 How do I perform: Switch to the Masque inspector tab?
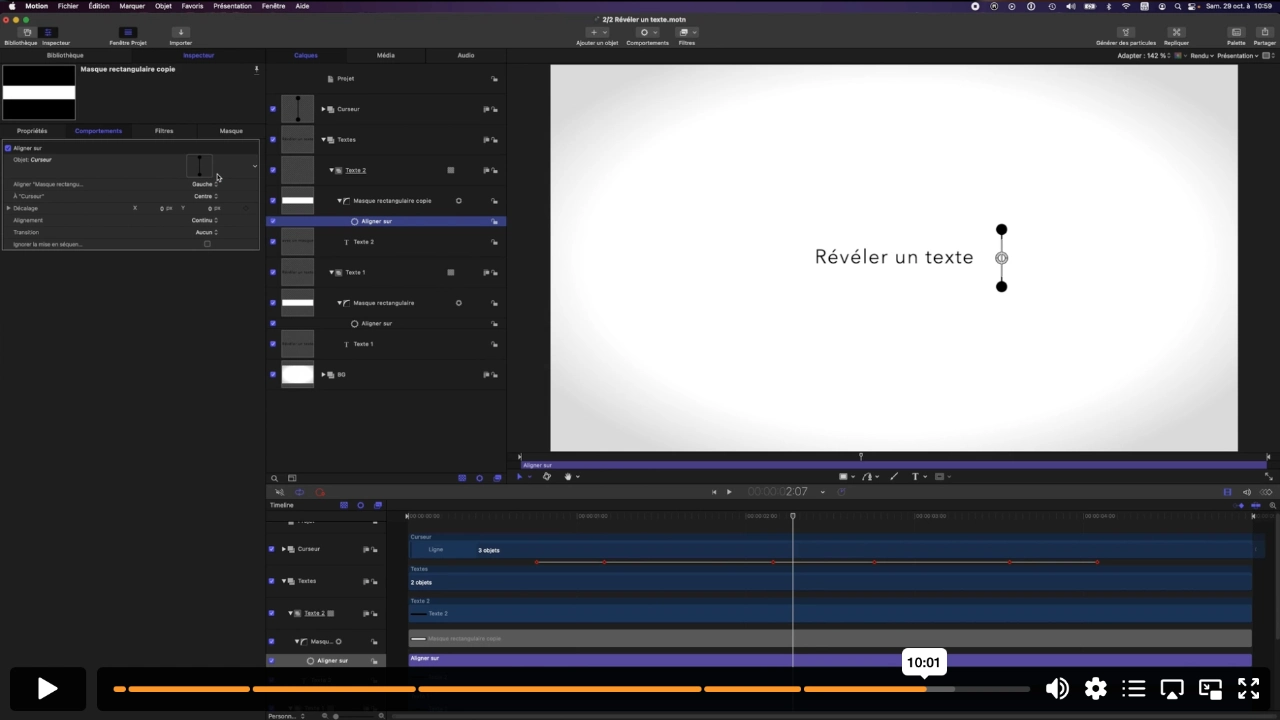pyautogui.click(x=231, y=131)
